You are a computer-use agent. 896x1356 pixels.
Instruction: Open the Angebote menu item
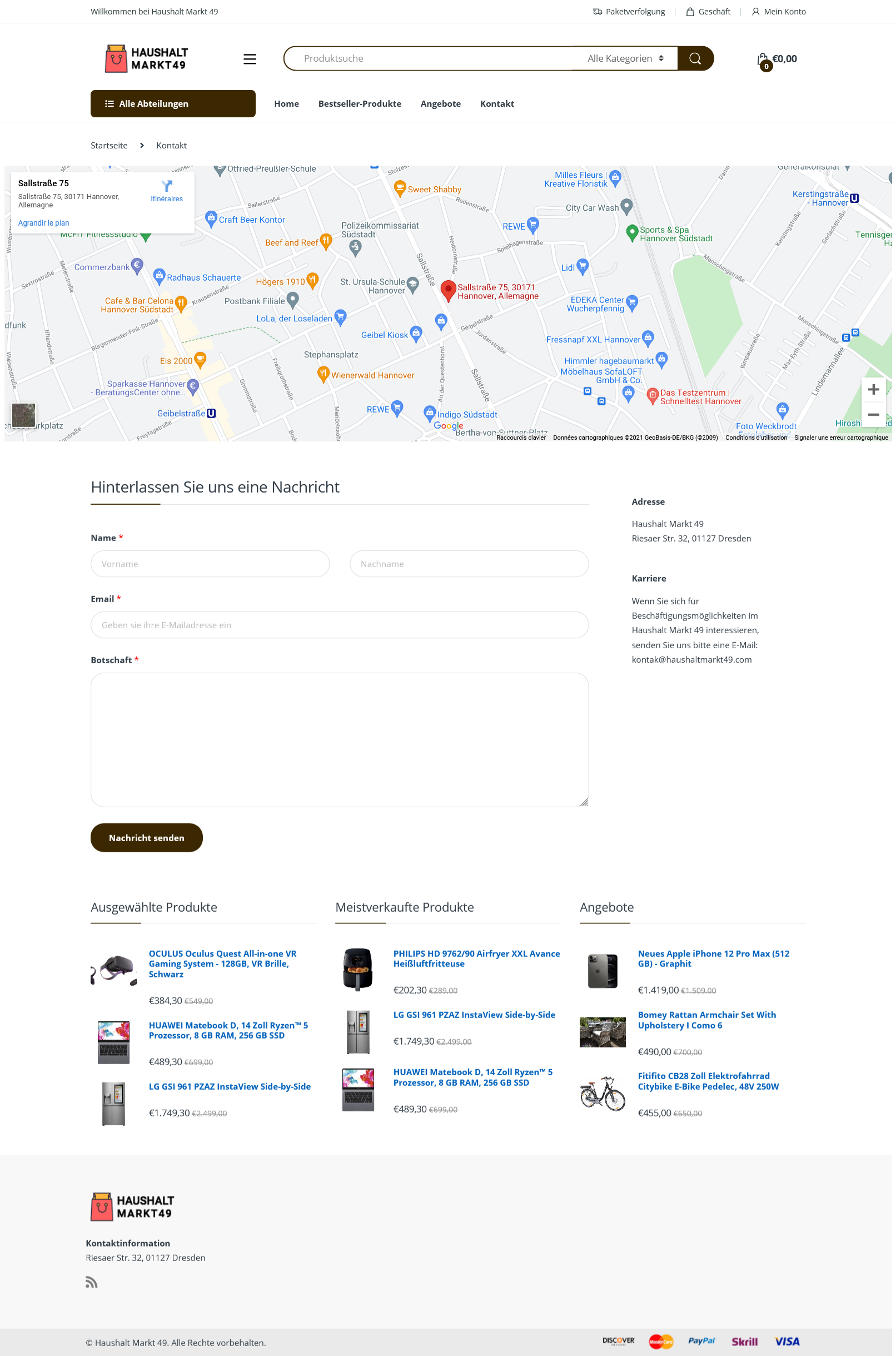440,103
